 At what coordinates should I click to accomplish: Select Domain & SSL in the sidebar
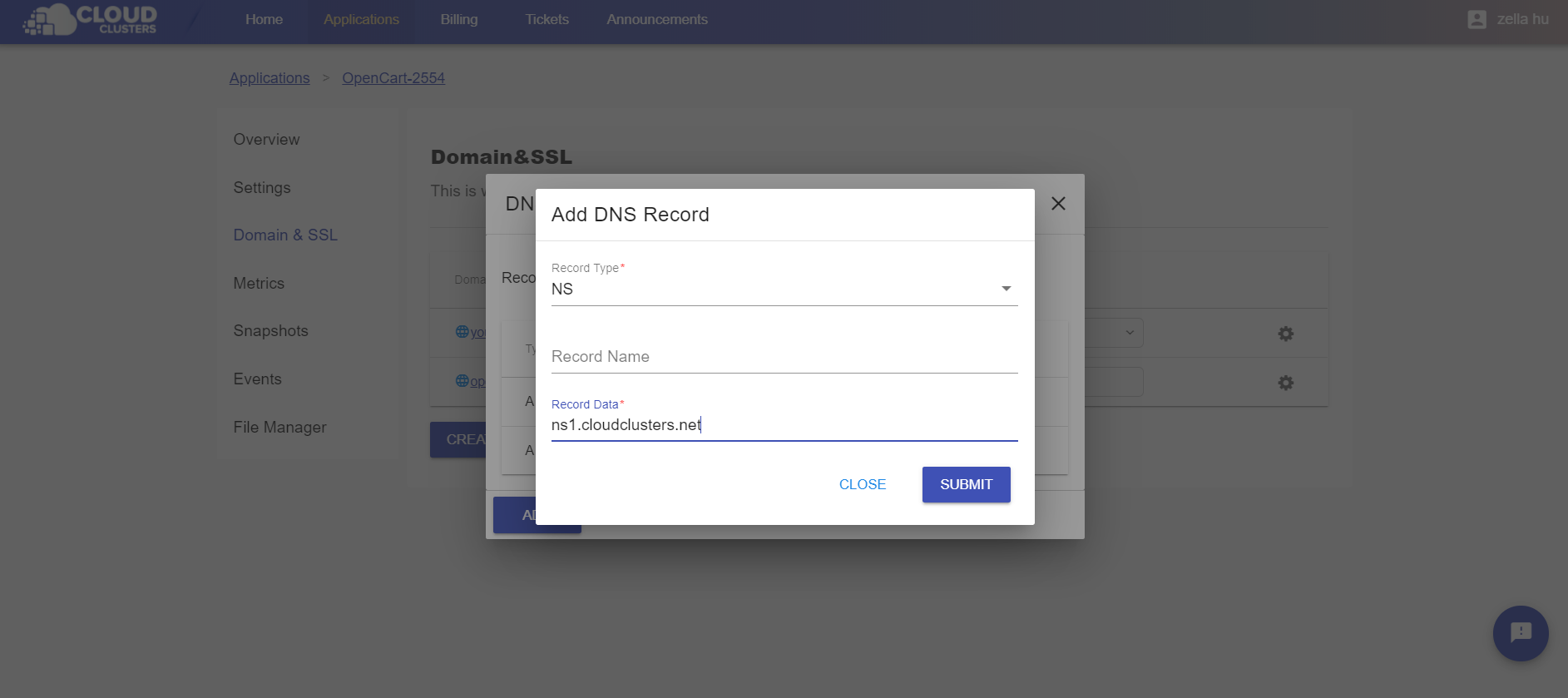pos(285,235)
